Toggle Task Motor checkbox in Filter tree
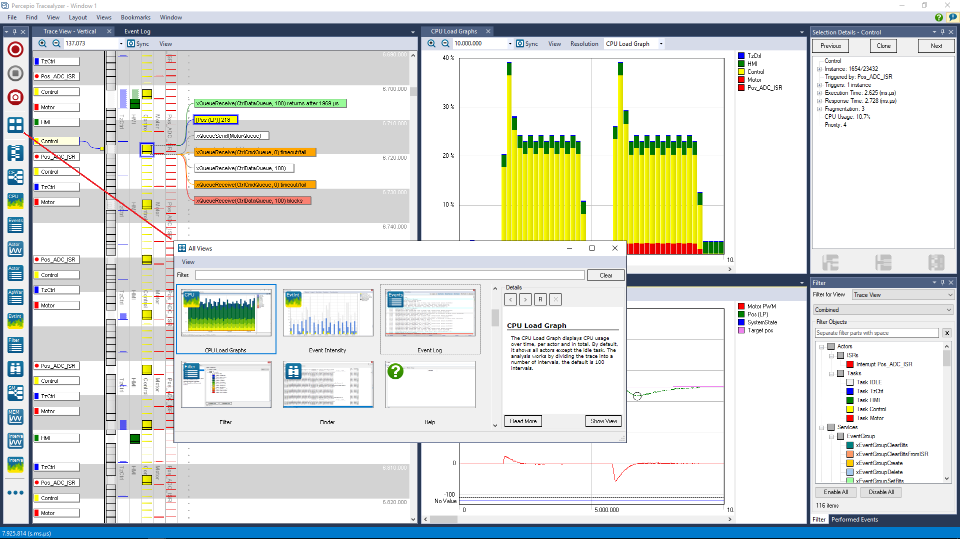Screen dimensions: 960x539 click(850, 418)
